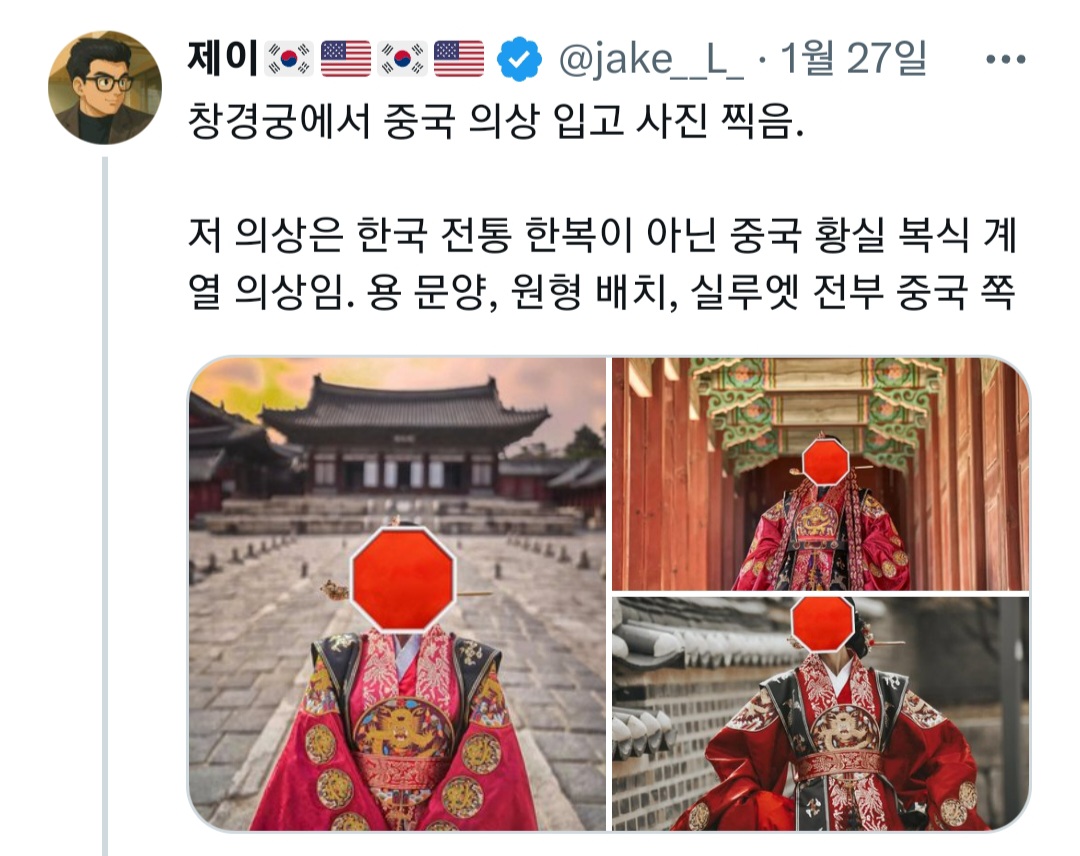
Task: Click the first American flag emoji
Action: pos(346,59)
